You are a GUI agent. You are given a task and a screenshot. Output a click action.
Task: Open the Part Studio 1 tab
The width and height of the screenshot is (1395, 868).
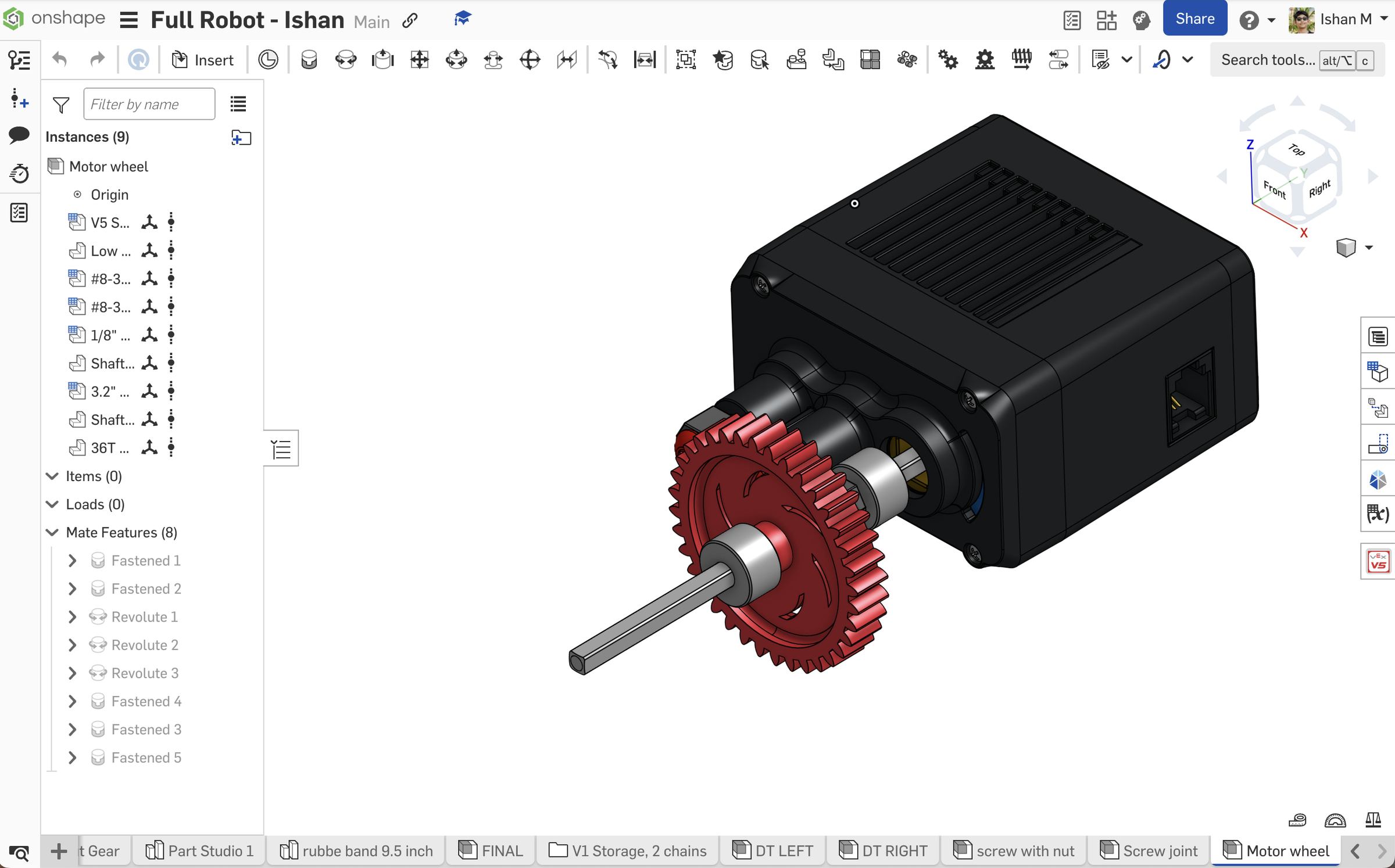coord(199,851)
